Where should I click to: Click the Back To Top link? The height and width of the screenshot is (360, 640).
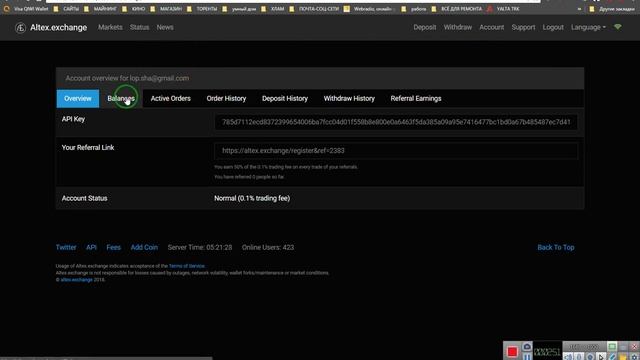(556, 247)
